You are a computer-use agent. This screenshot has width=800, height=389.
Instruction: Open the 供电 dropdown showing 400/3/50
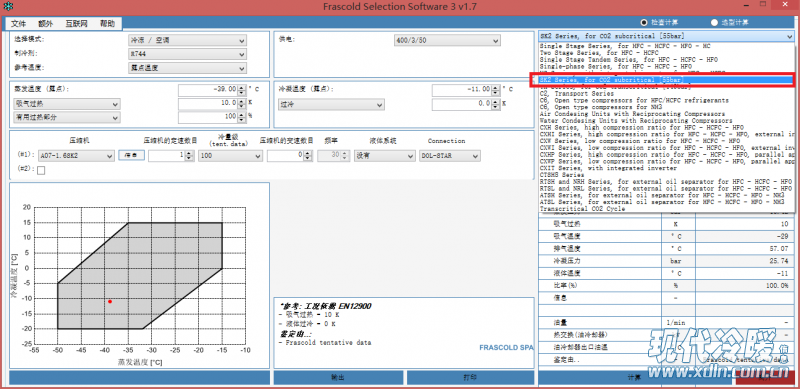pyautogui.click(x=447, y=40)
